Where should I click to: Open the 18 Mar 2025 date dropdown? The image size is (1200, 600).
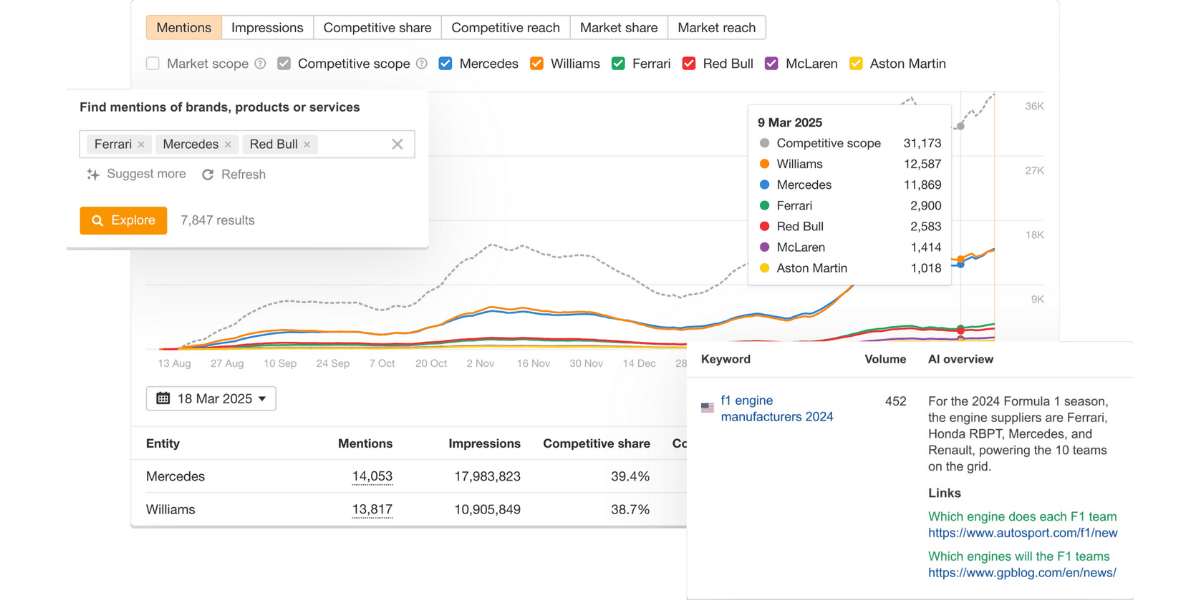click(211, 398)
